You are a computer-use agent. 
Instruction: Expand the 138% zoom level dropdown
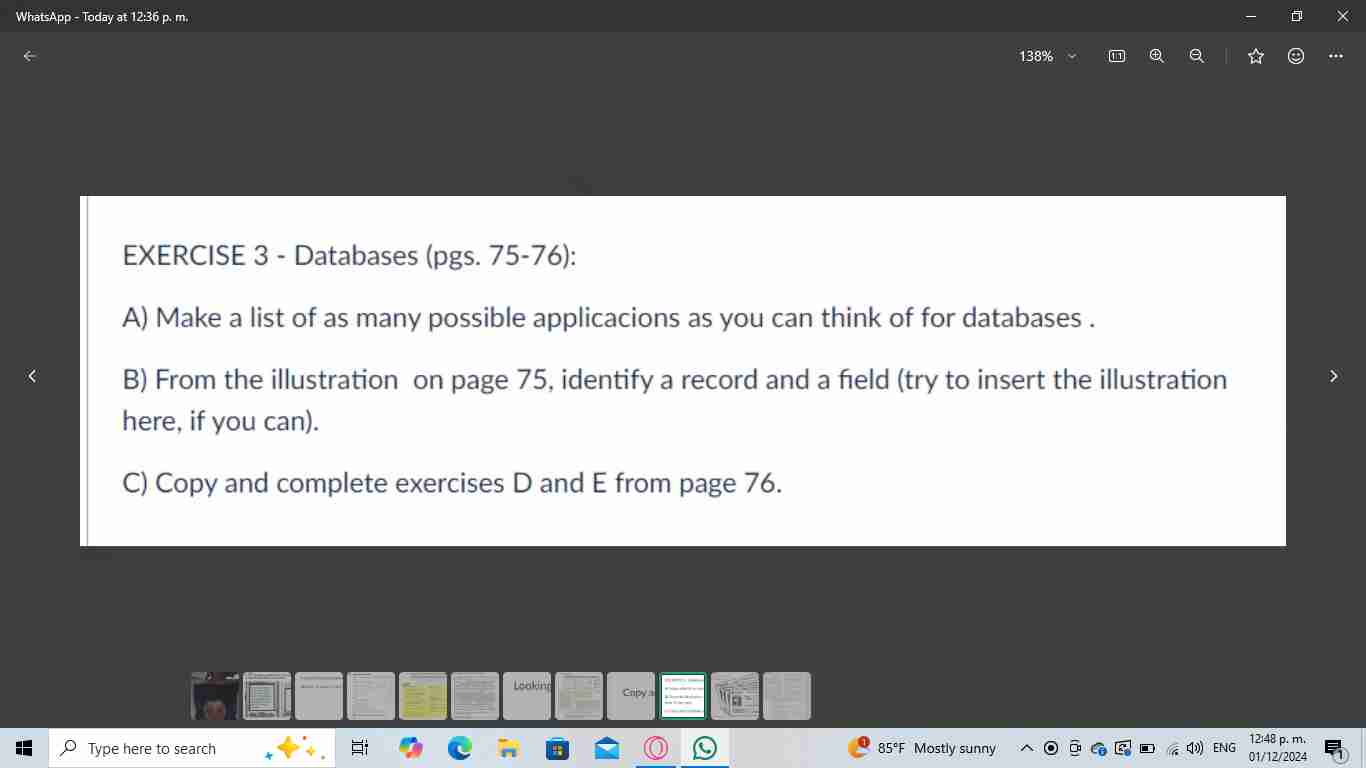tap(1047, 56)
